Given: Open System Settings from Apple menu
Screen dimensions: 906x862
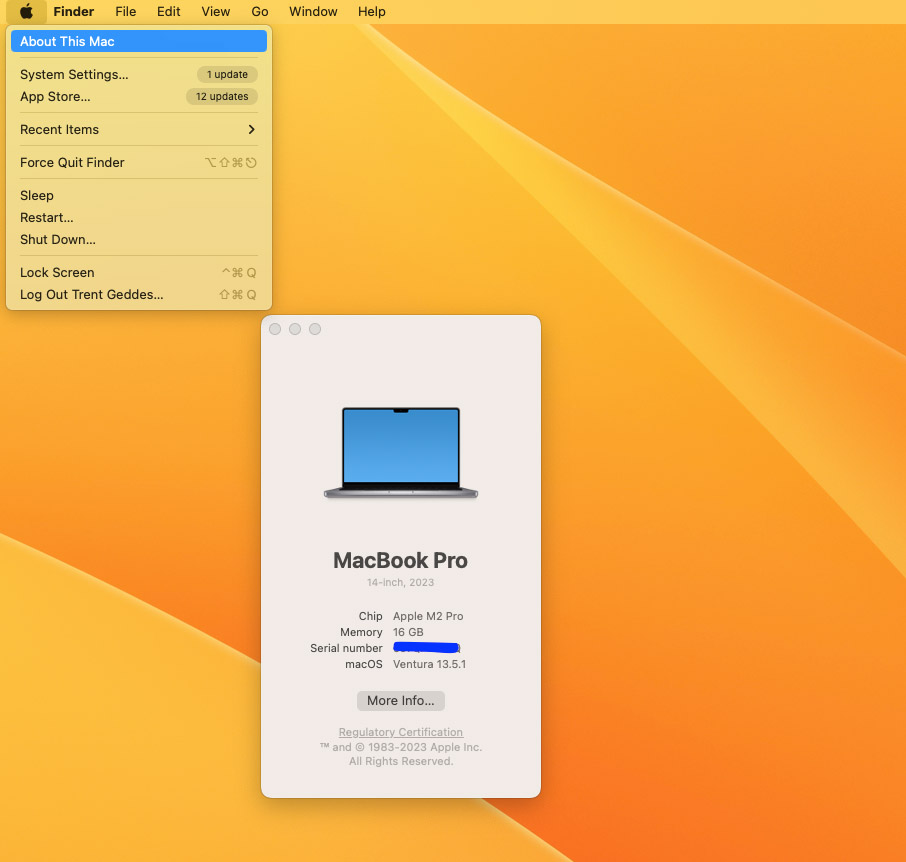Looking at the screenshot, I should [x=139, y=75].
